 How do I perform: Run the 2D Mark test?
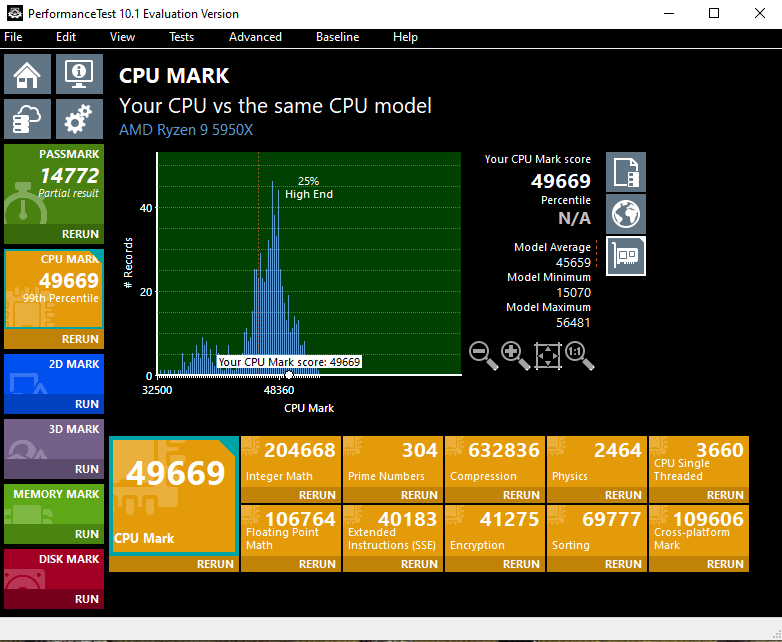pyautogui.click(x=87, y=405)
